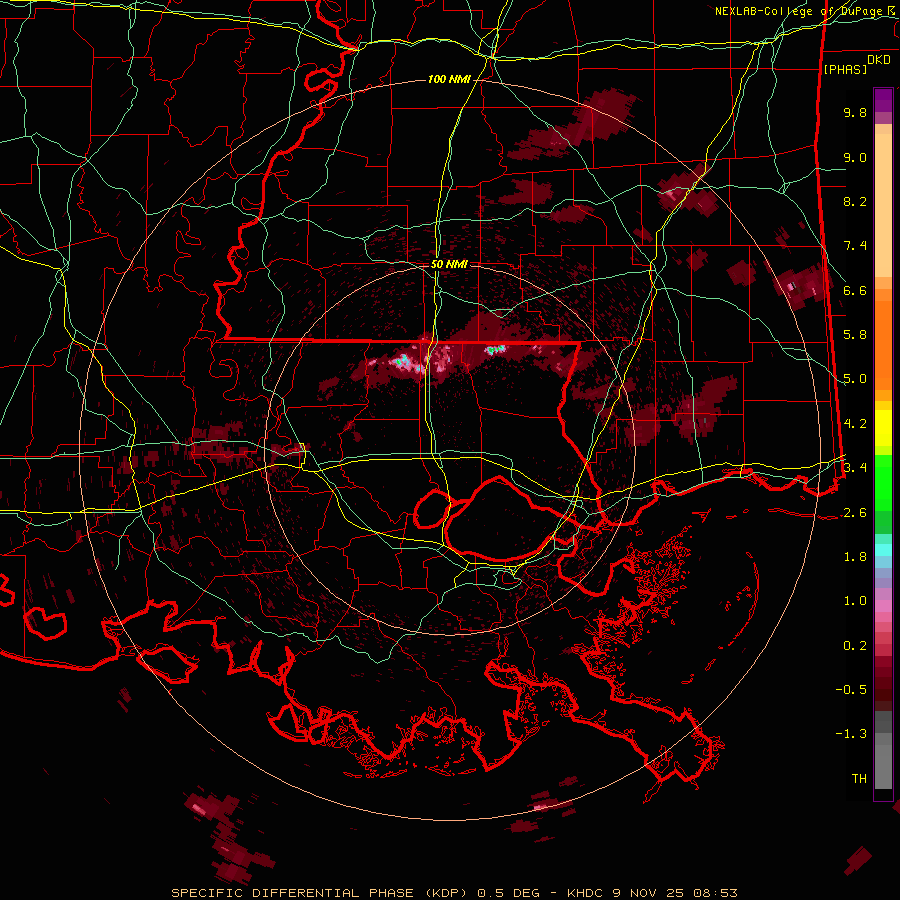The height and width of the screenshot is (900, 900).
Task: Click the 3.4 scale value
Action: 855,468
